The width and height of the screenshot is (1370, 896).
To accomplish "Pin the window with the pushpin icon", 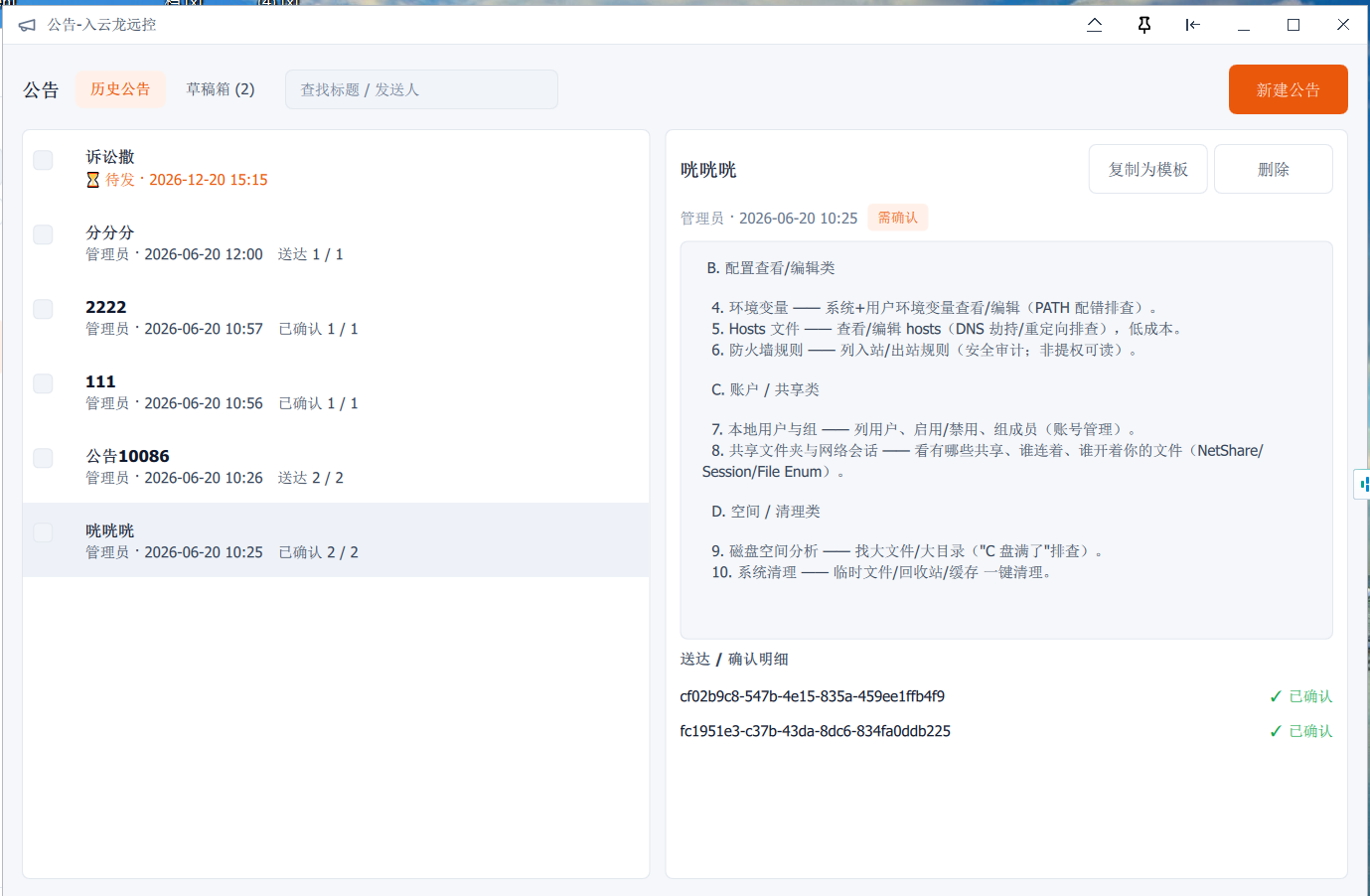I will click(x=1144, y=25).
